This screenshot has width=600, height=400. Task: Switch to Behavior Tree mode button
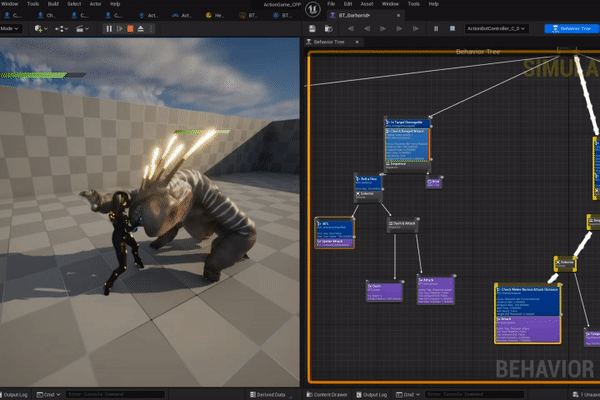572,29
